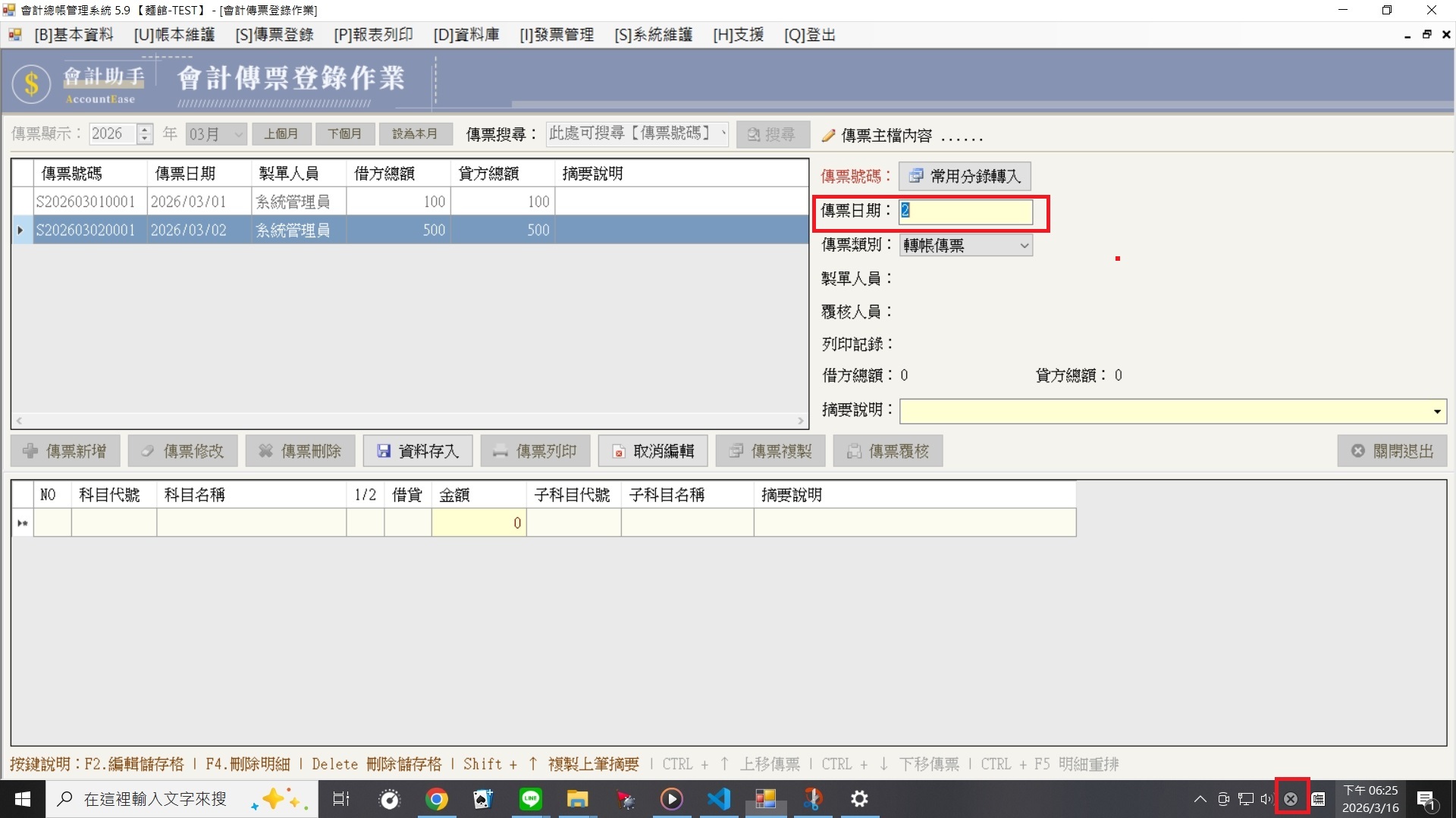Open the LINE app in the taskbar

530,799
